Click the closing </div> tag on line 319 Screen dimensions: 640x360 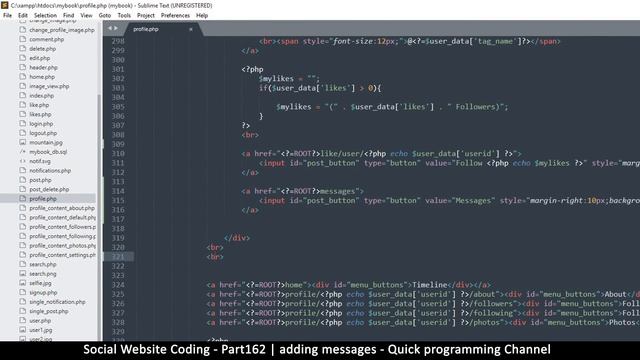[x=237, y=238]
